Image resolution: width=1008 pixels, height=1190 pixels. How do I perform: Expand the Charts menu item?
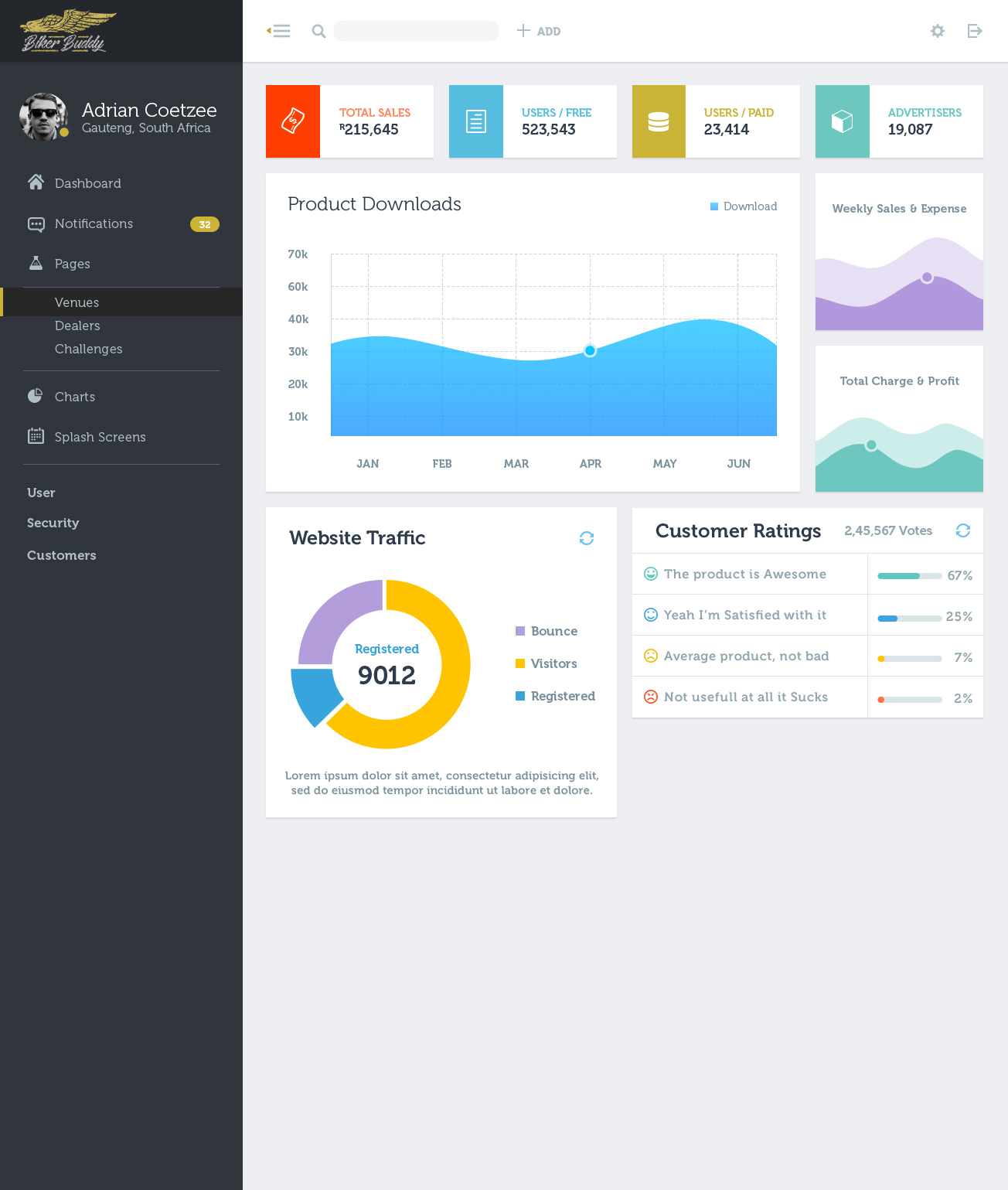coord(74,397)
